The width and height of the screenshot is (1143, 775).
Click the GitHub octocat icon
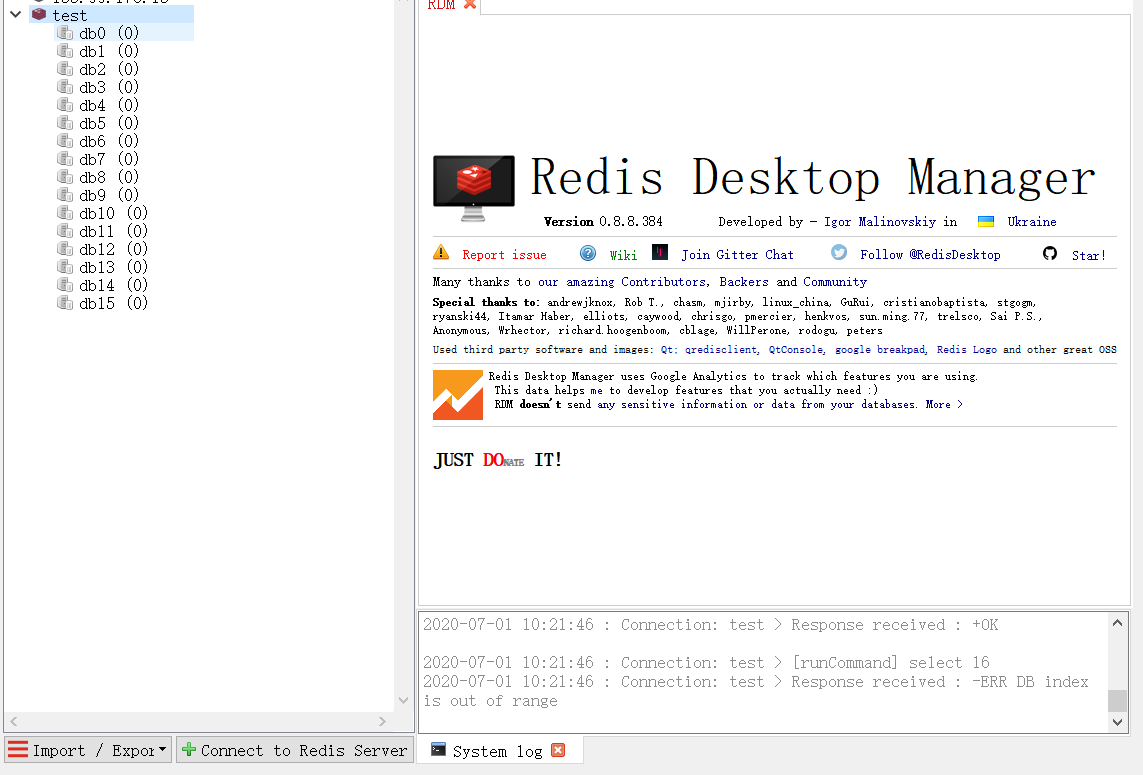click(1050, 253)
